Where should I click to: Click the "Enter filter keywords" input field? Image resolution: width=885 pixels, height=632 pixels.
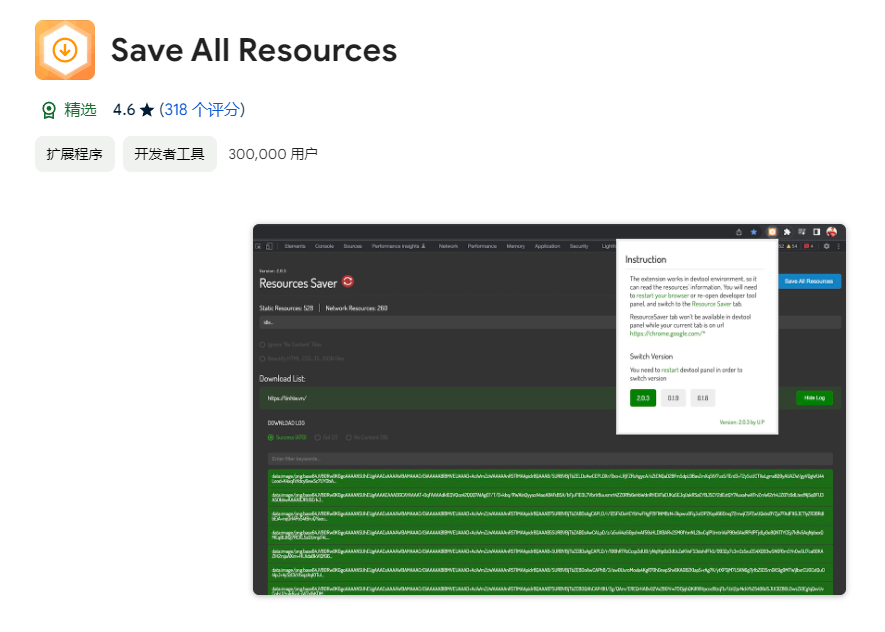[x=550, y=459]
